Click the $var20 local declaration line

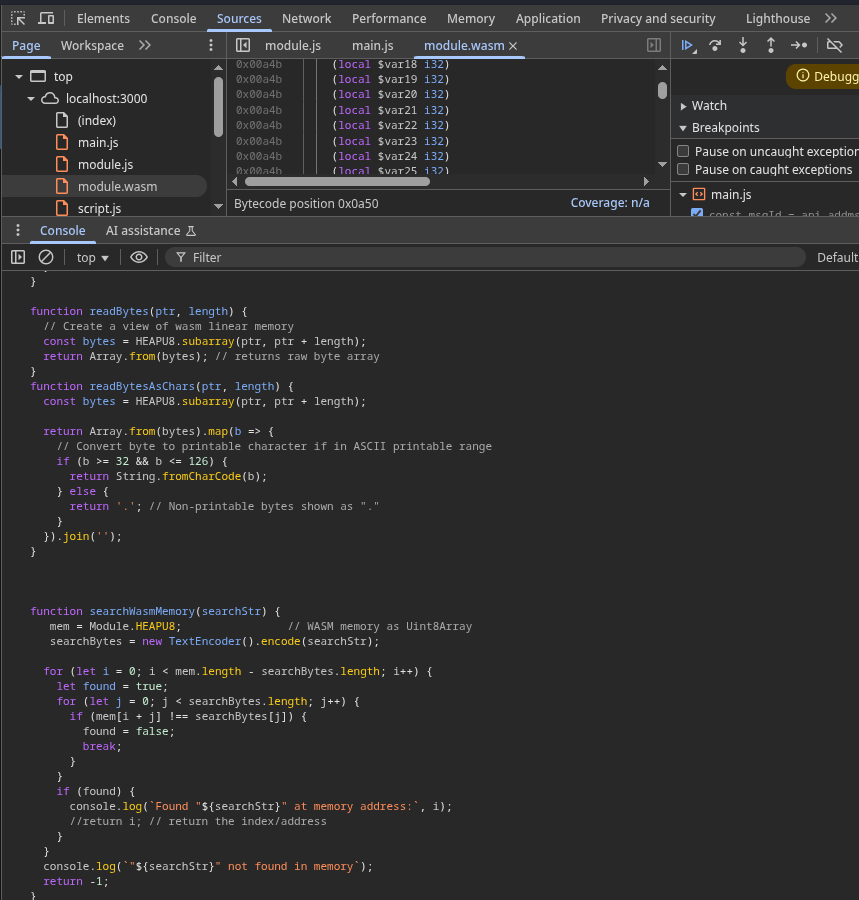[390, 94]
